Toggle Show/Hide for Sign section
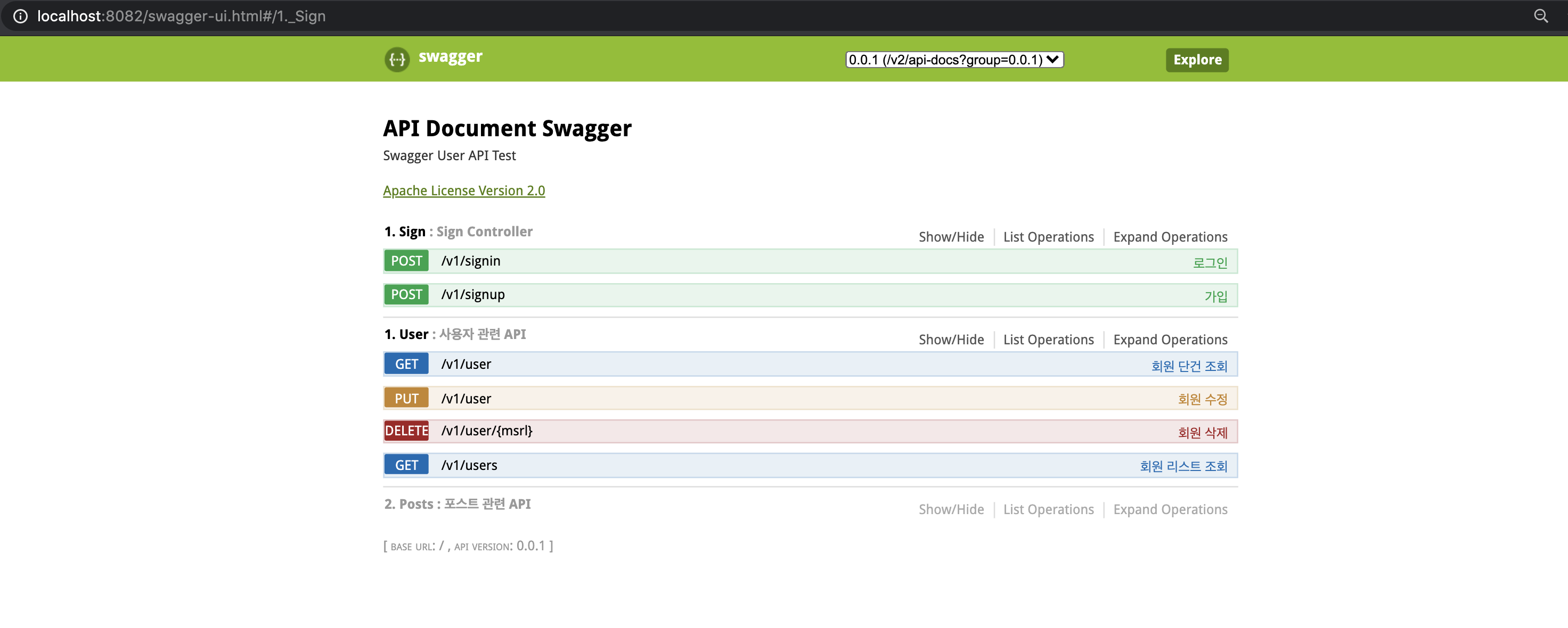This screenshot has width=1568, height=628. pyautogui.click(x=951, y=237)
